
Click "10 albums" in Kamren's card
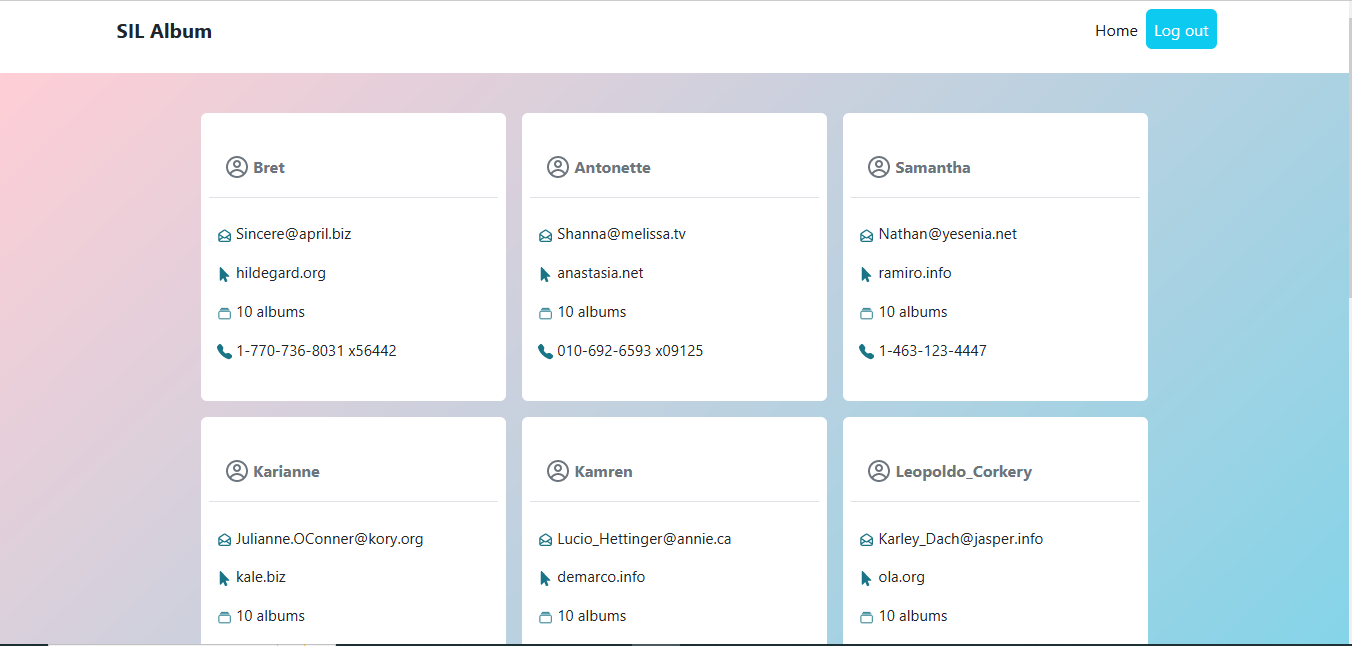[591, 616]
